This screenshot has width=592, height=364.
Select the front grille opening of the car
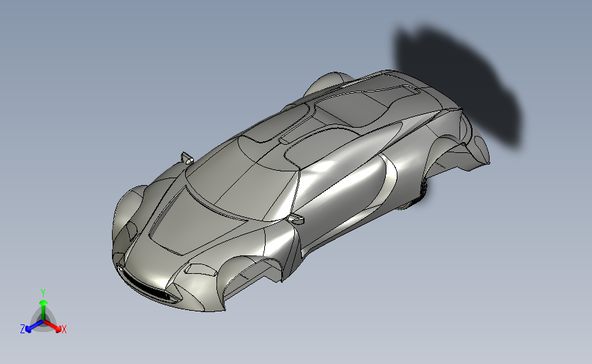147,286
